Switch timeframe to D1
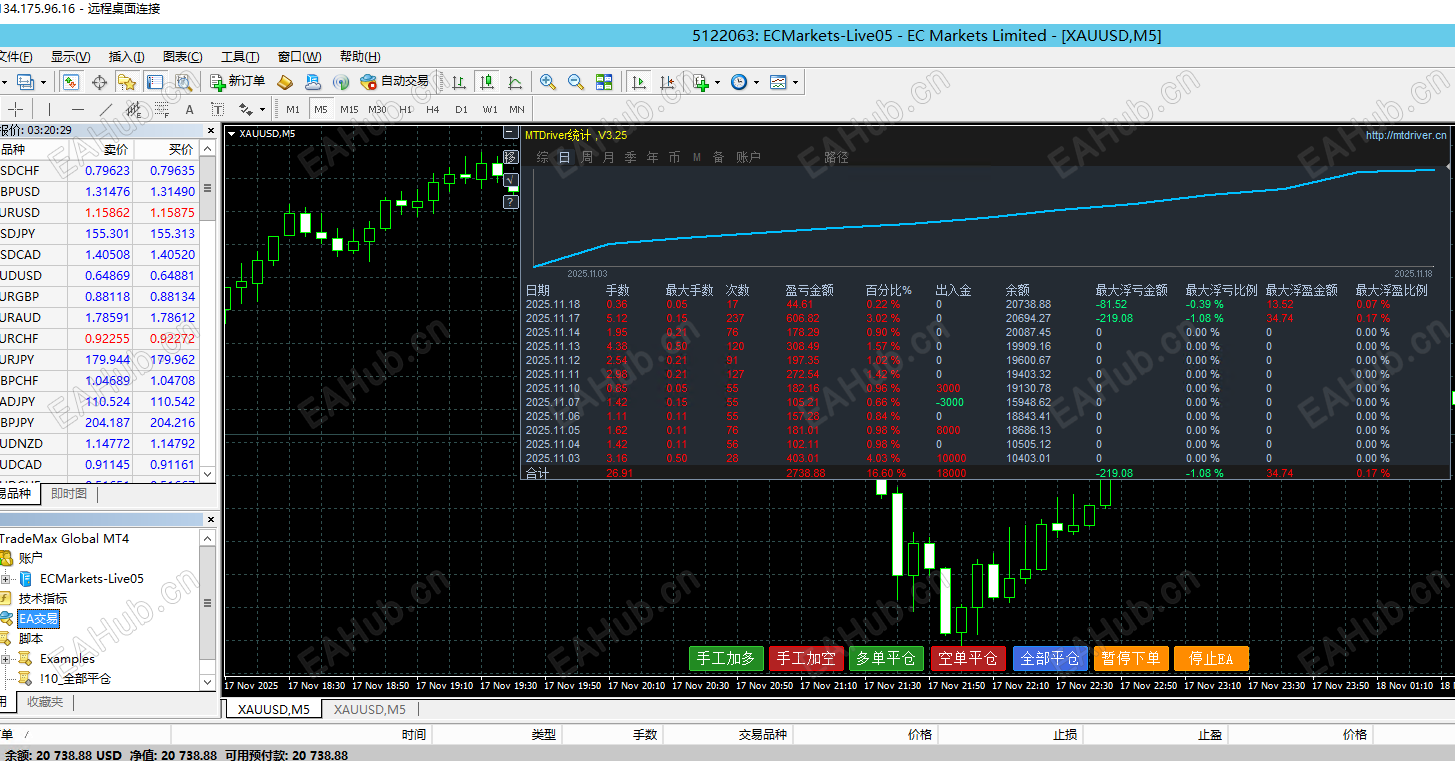Image resolution: width=1455 pixels, height=761 pixels. (x=461, y=109)
